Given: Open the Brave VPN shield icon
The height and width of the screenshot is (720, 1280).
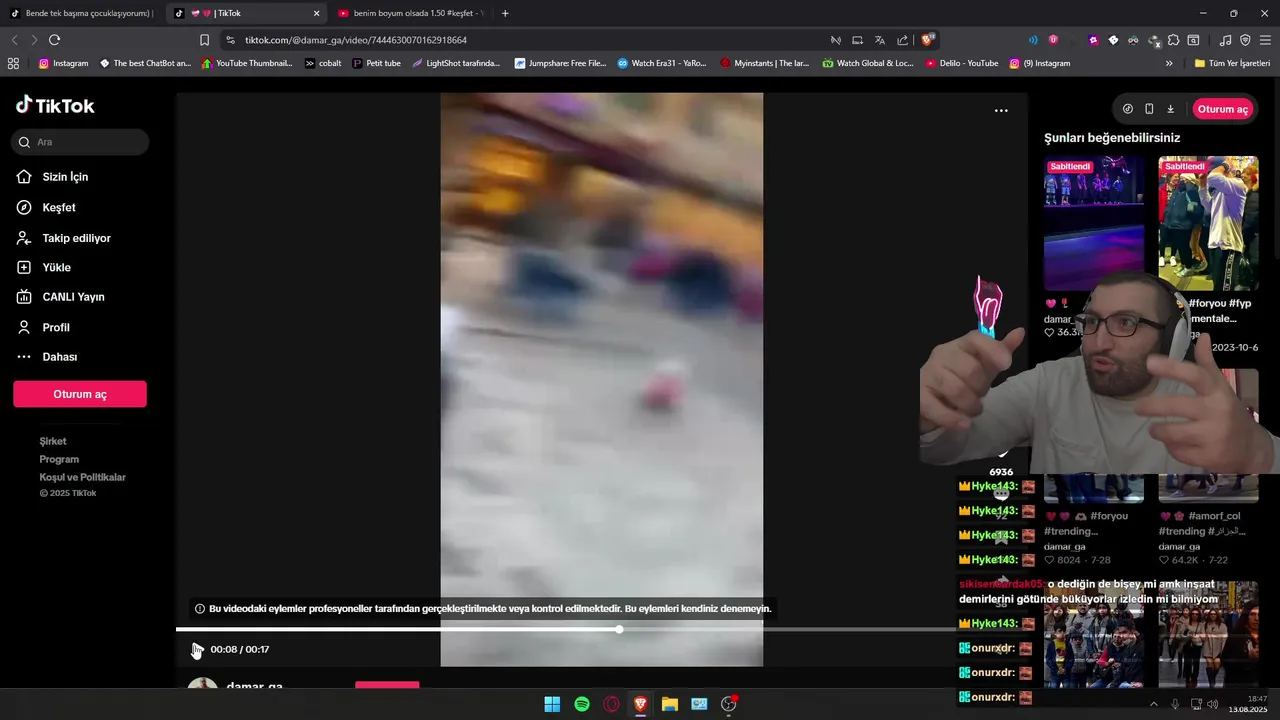Looking at the screenshot, I should pyautogui.click(x=1245, y=40).
